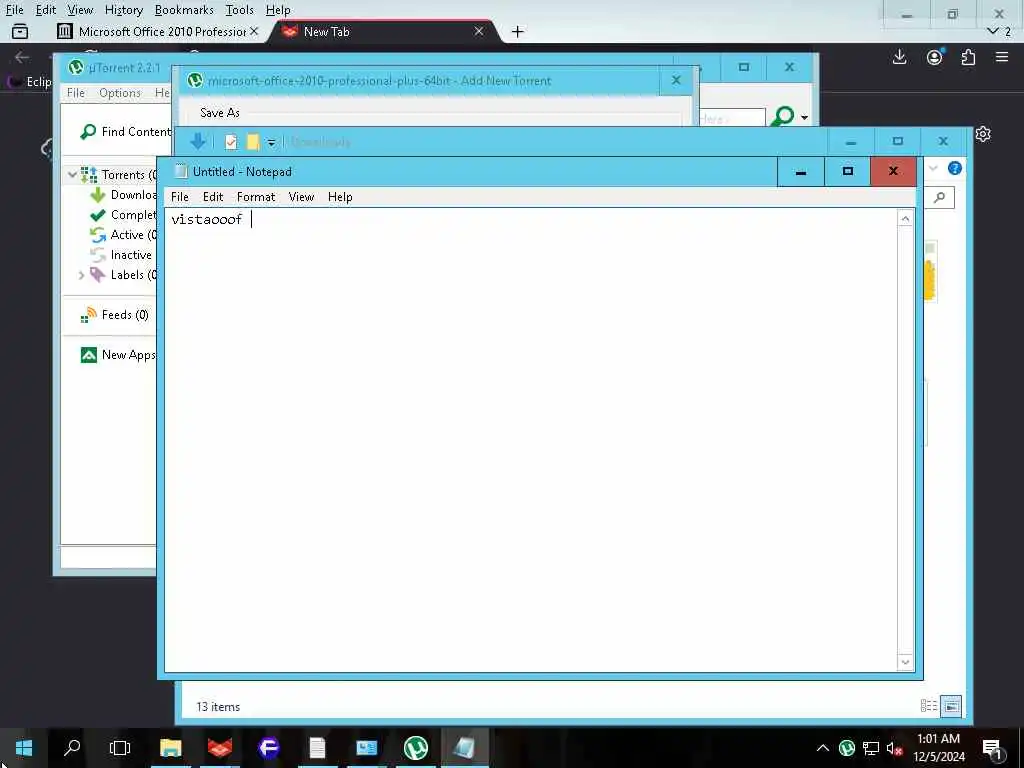This screenshot has height=768, width=1024.
Task: Open Notepad's Edit menu
Action: [213, 197]
